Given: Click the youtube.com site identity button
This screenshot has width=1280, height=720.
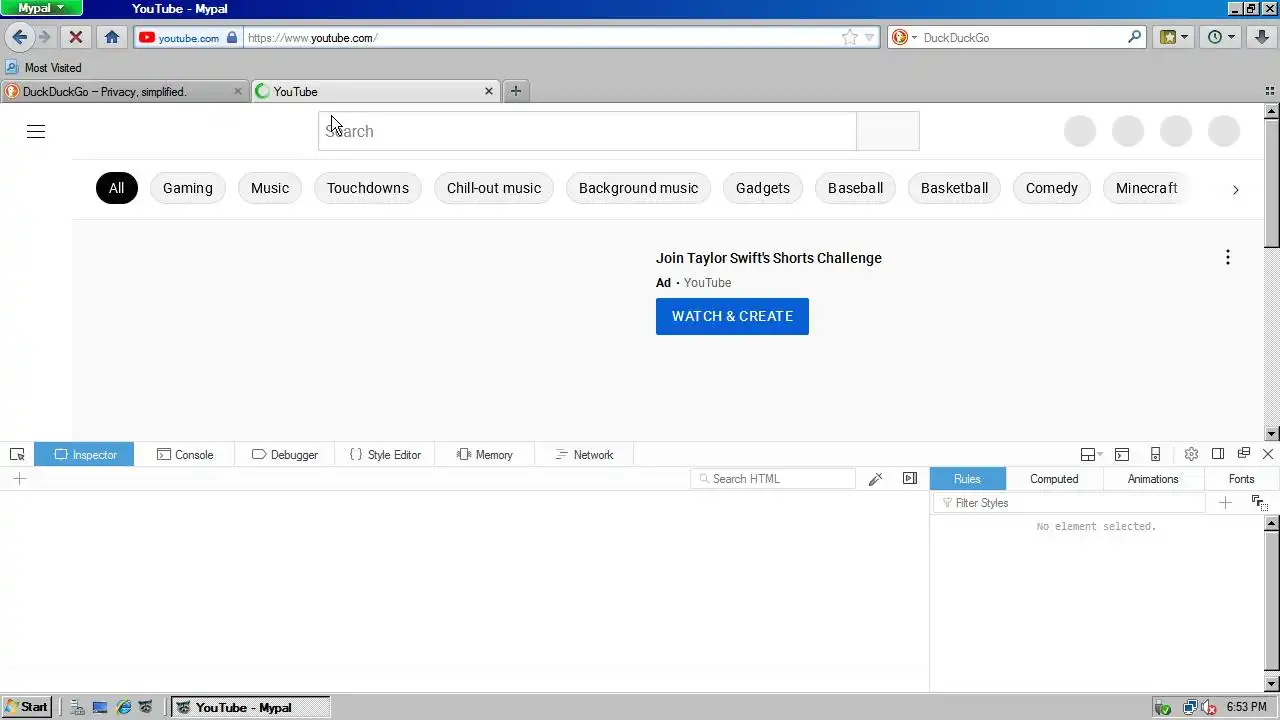Looking at the screenshot, I should (188, 37).
